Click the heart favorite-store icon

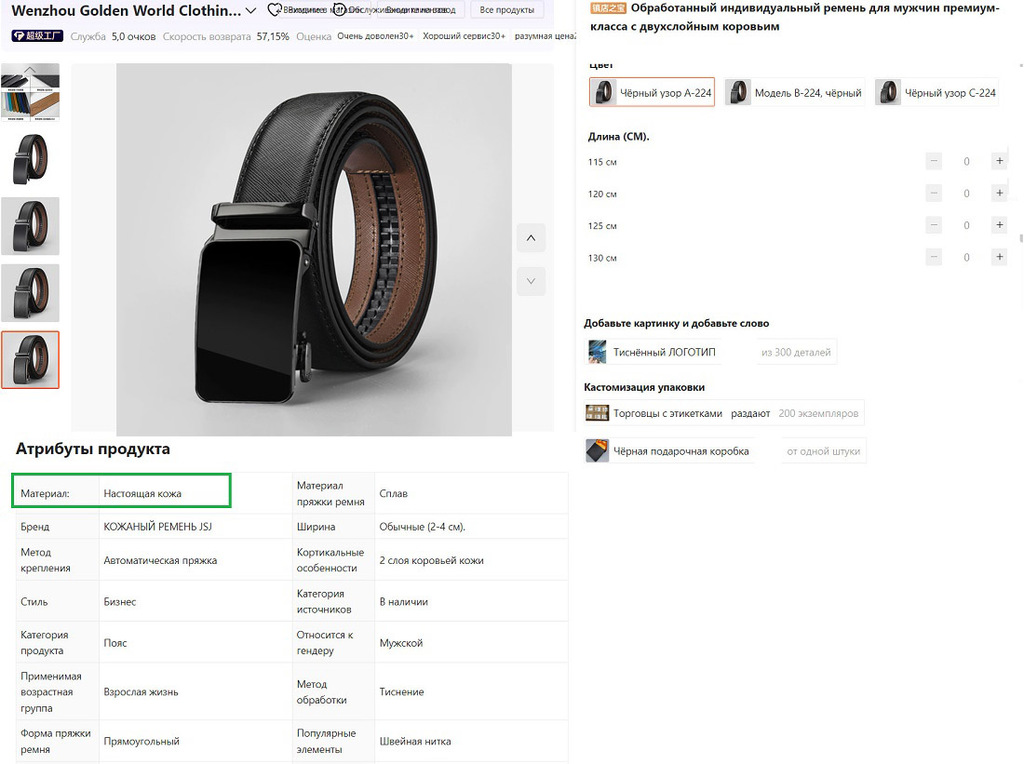[273, 10]
